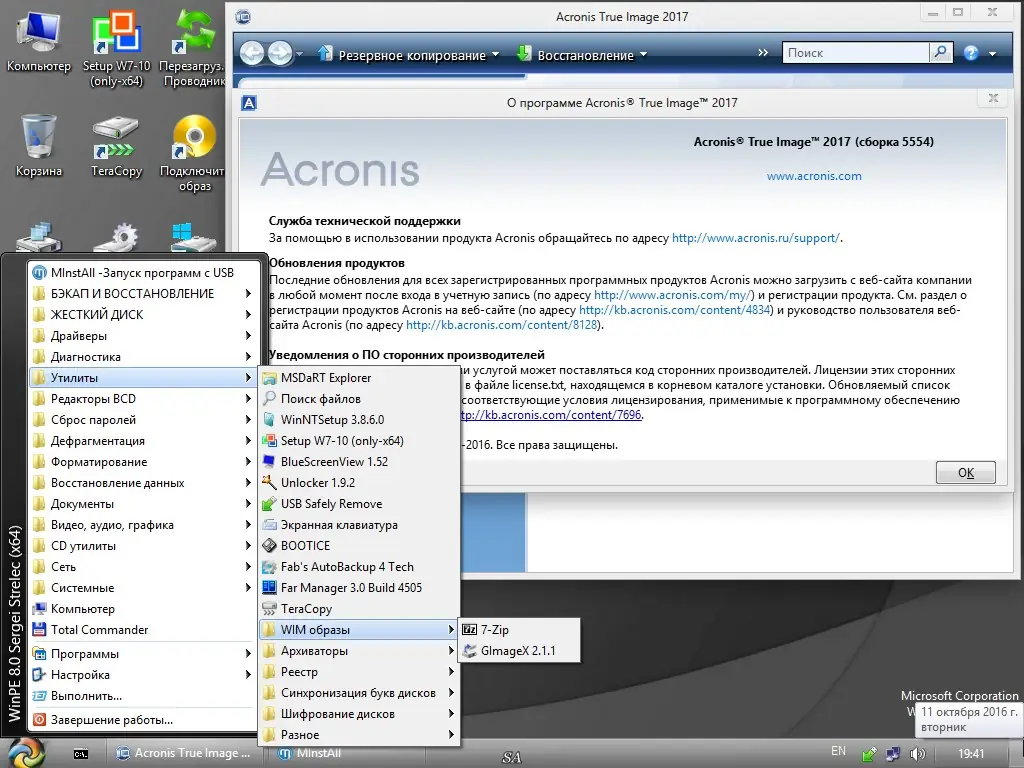This screenshot has width=1024, height=768.
Task: Open the www.acronis.com link
Action: click(814, 176)
